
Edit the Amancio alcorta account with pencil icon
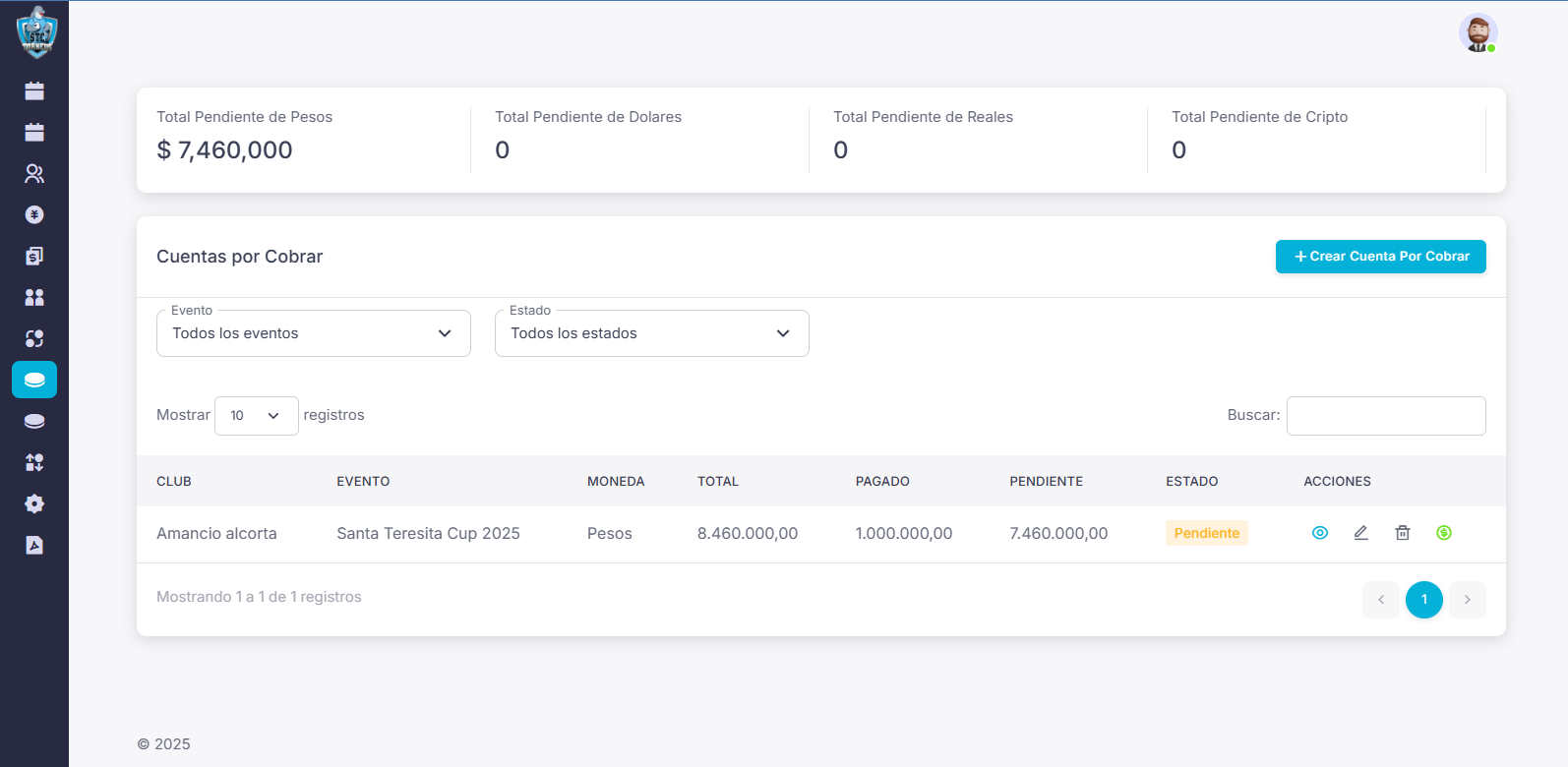pyautogui.click(x=1360, y=533)
